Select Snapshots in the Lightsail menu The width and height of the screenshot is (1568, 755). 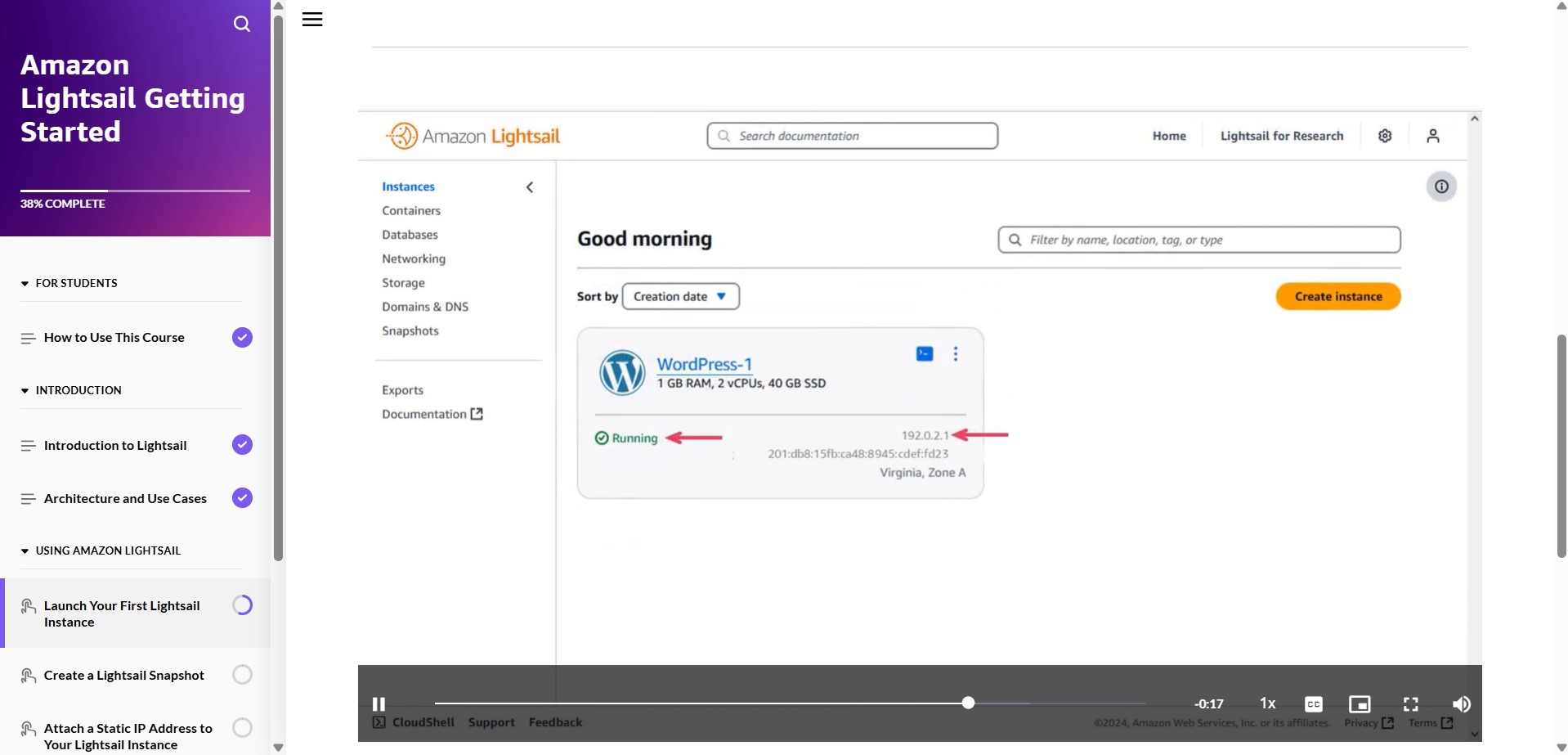(x=410, y=330)
